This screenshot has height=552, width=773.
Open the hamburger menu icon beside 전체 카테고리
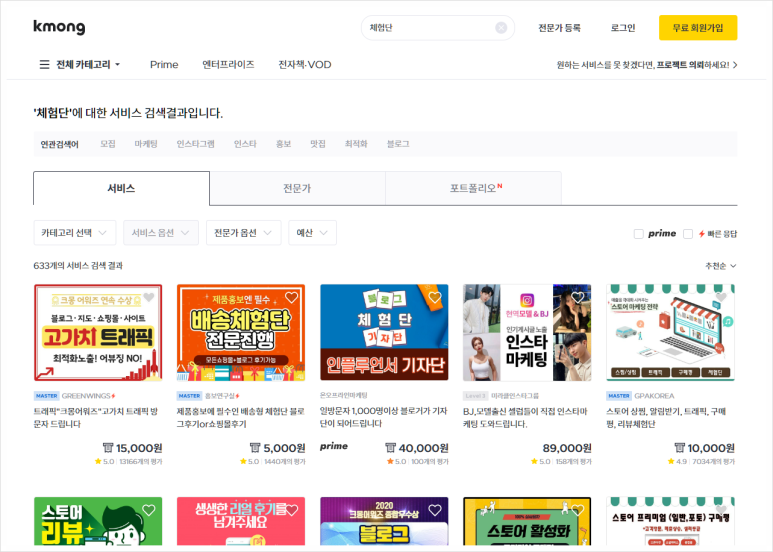(x=44, y=65)
